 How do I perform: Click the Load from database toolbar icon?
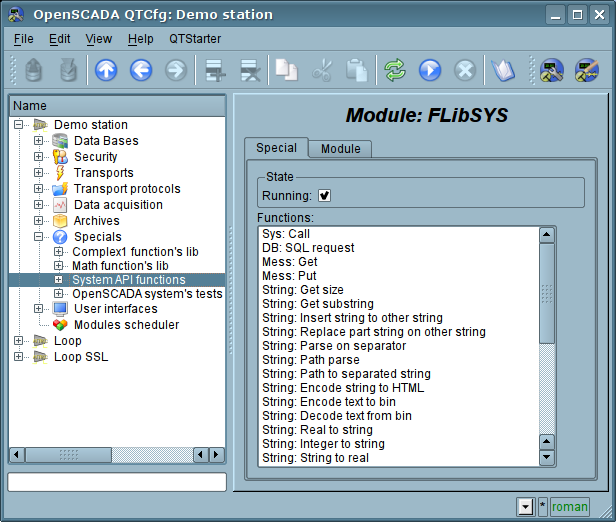click(33, 70)
